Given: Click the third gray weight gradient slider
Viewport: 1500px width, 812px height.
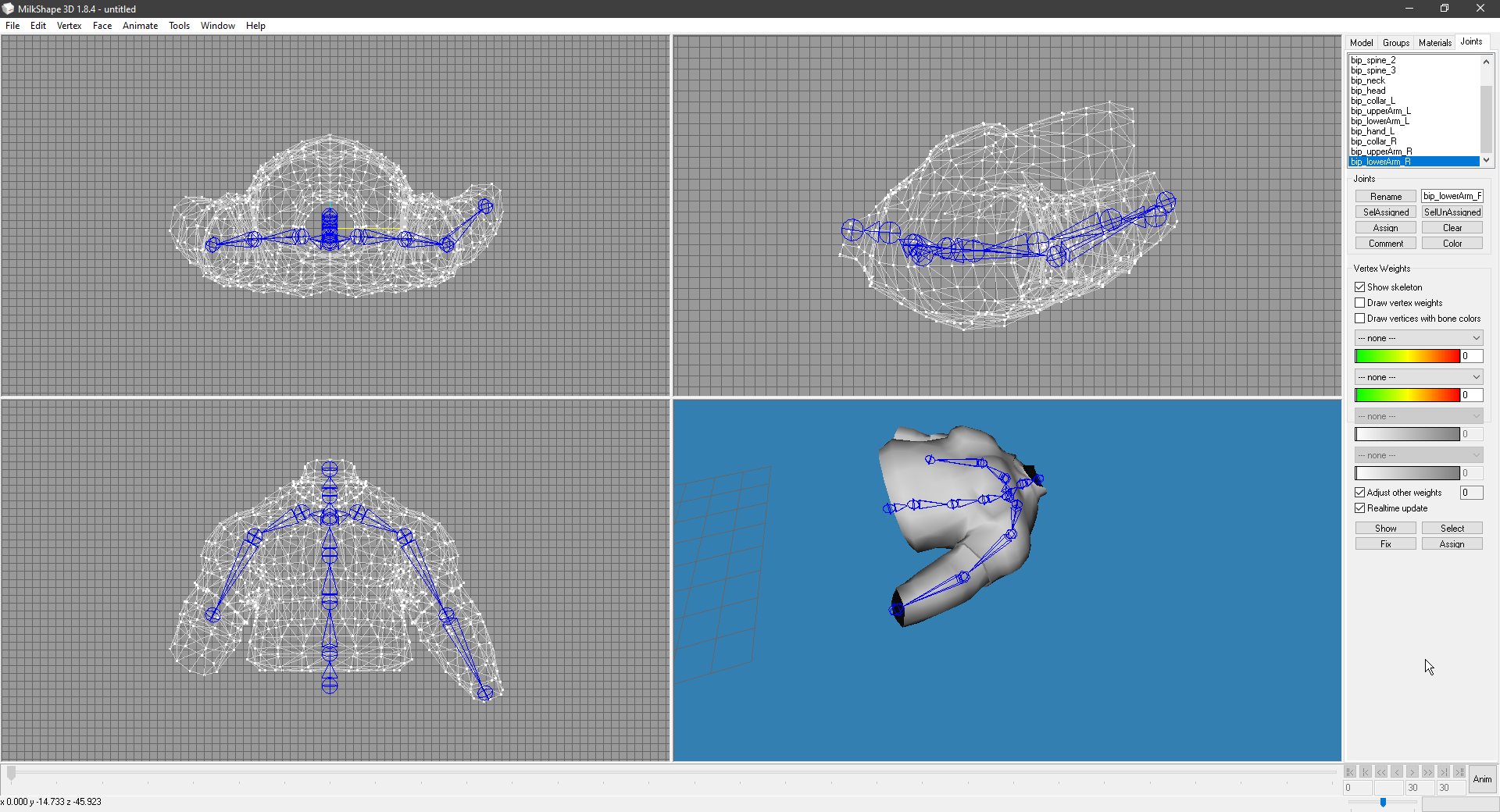Looking at the screenshot, I should tap(1407, 434).
